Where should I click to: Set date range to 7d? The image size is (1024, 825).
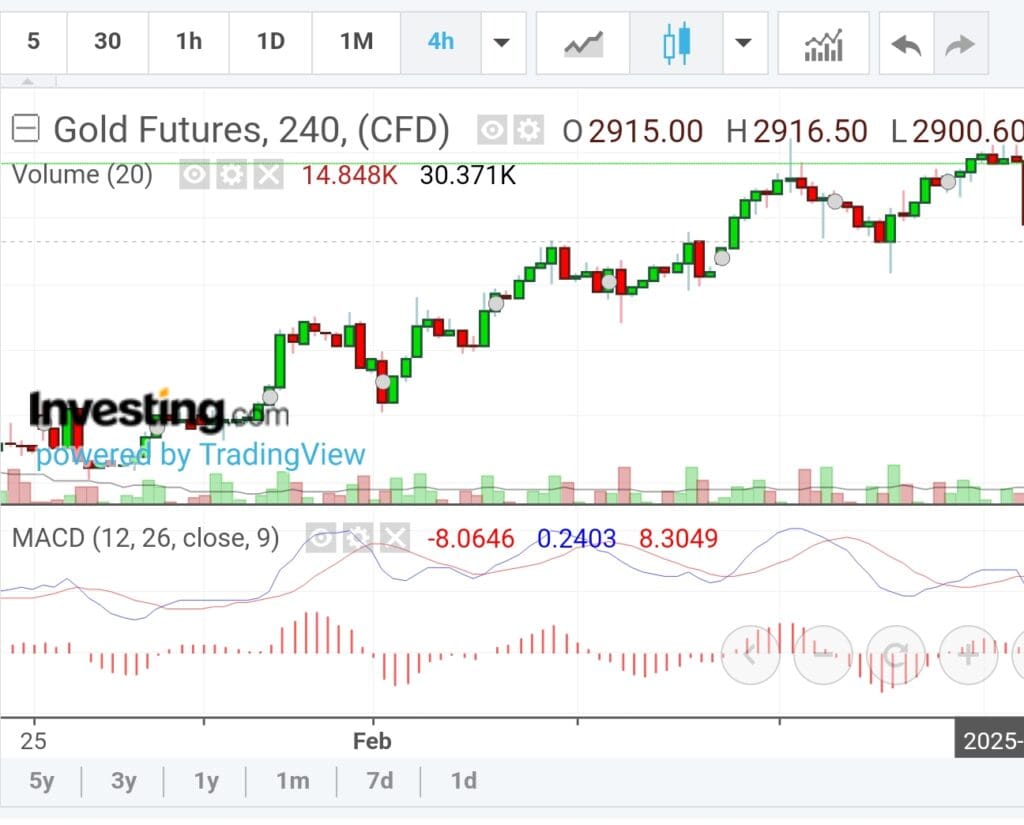[x=379, y=781]
